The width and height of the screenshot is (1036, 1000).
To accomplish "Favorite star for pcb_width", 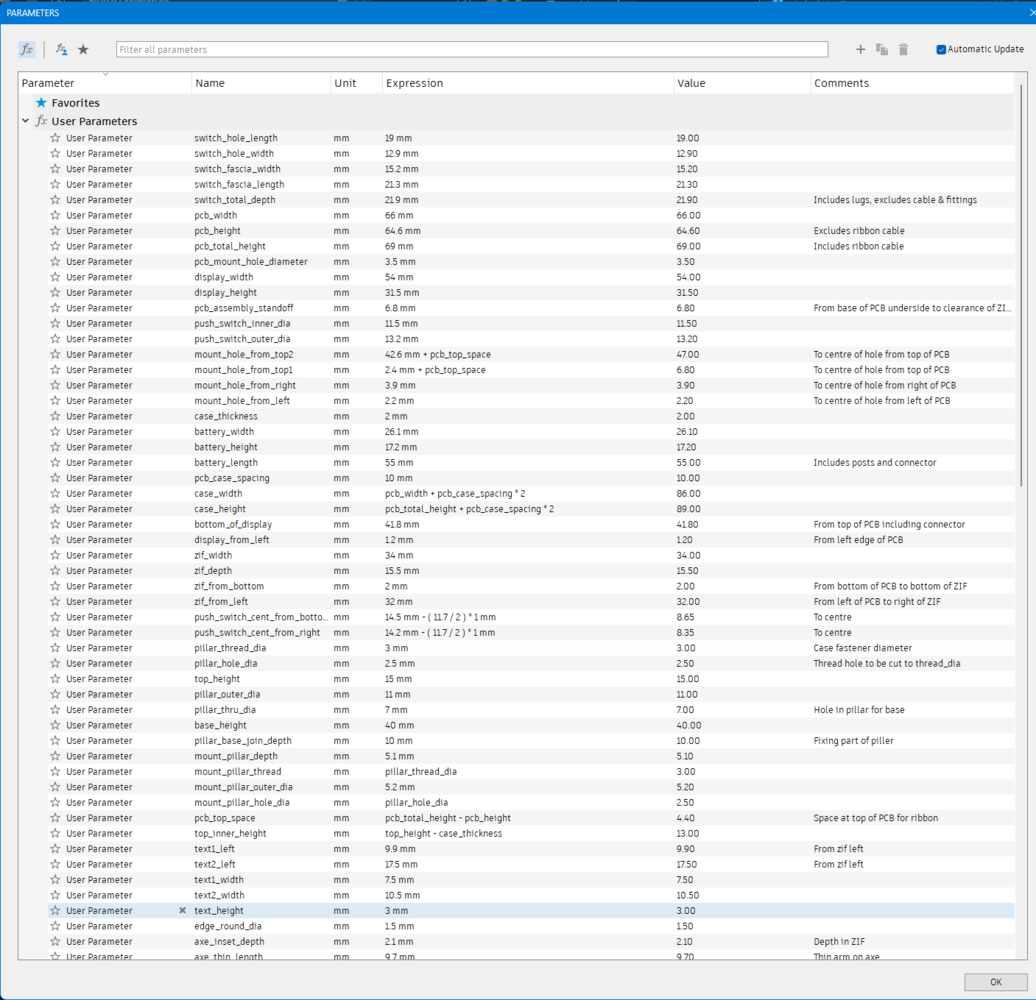I will (56, 215).
